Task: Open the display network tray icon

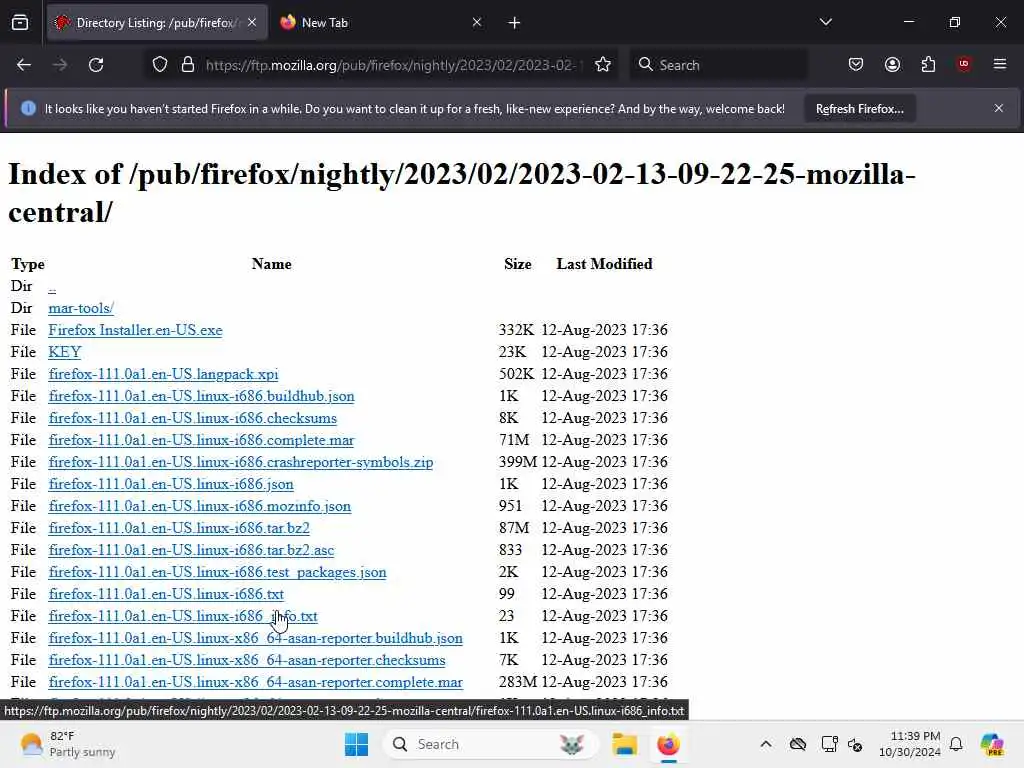Action: [829, 744]
